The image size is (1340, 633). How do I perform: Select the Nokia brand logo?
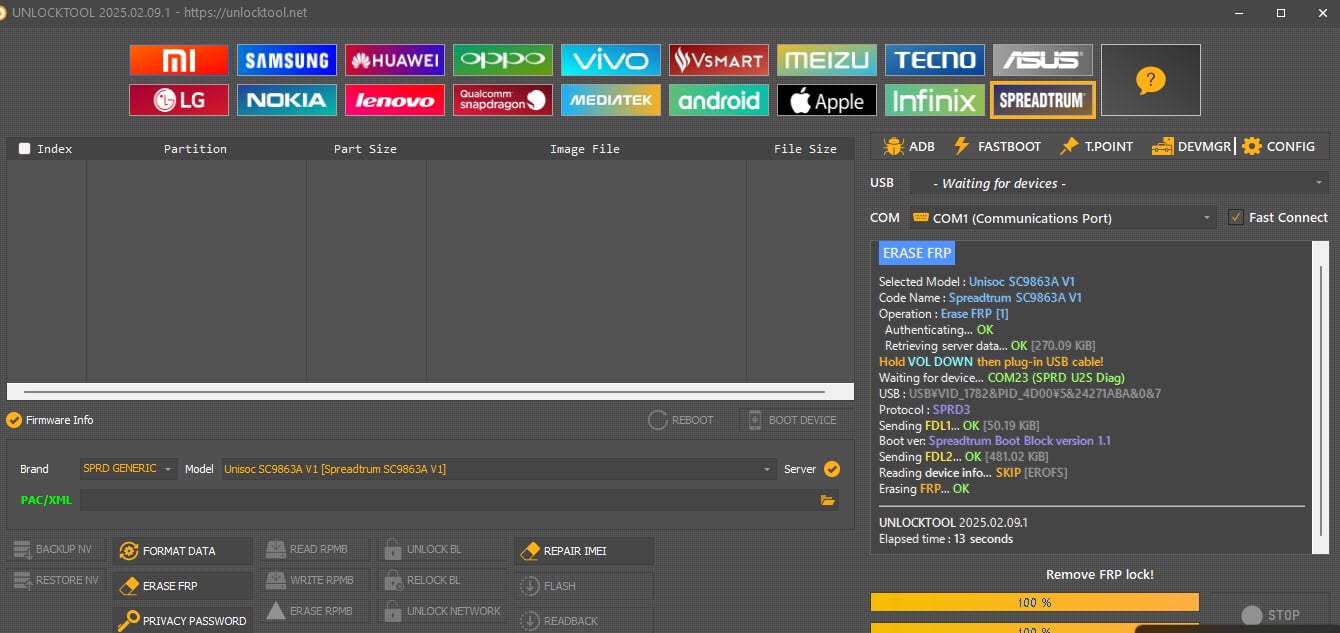pyautogui.click(x=287, y=100)
